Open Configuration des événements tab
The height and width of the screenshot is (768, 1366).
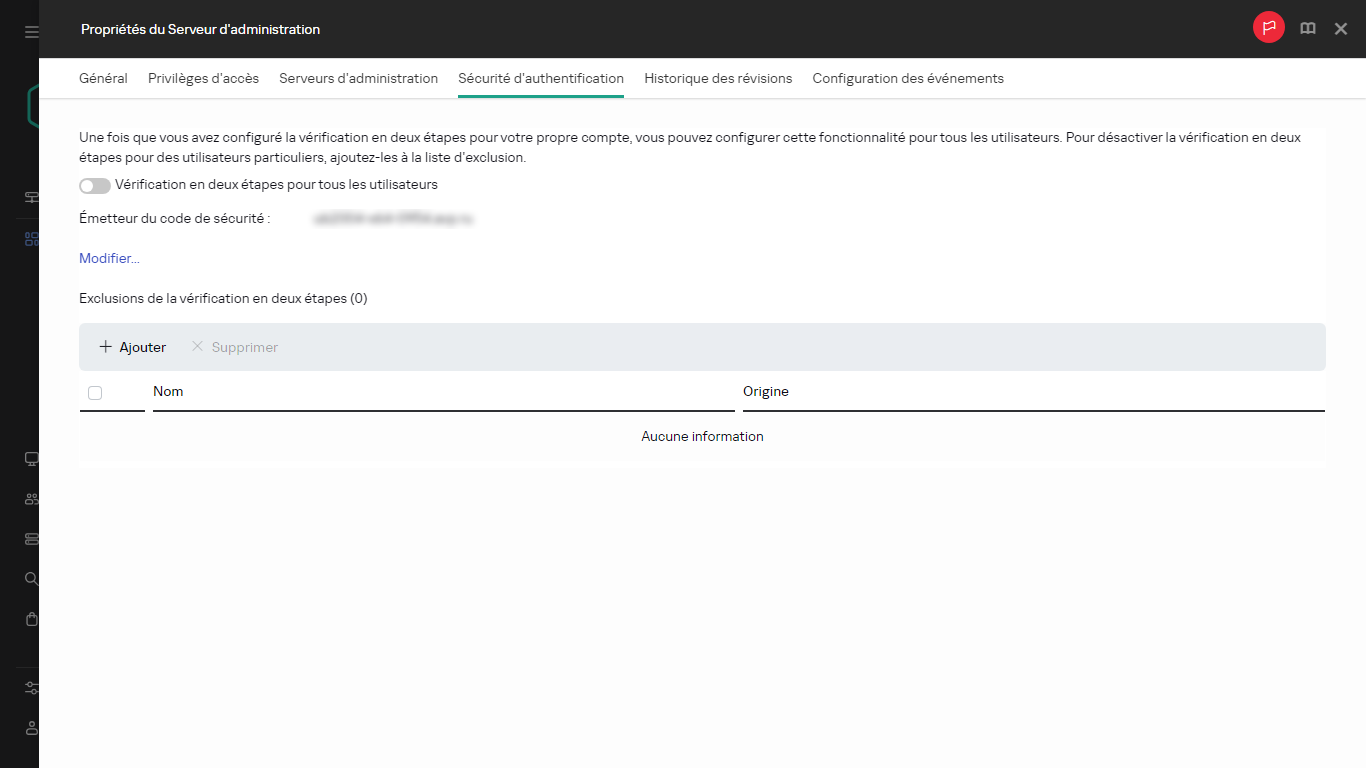click(x=907, y=78)
